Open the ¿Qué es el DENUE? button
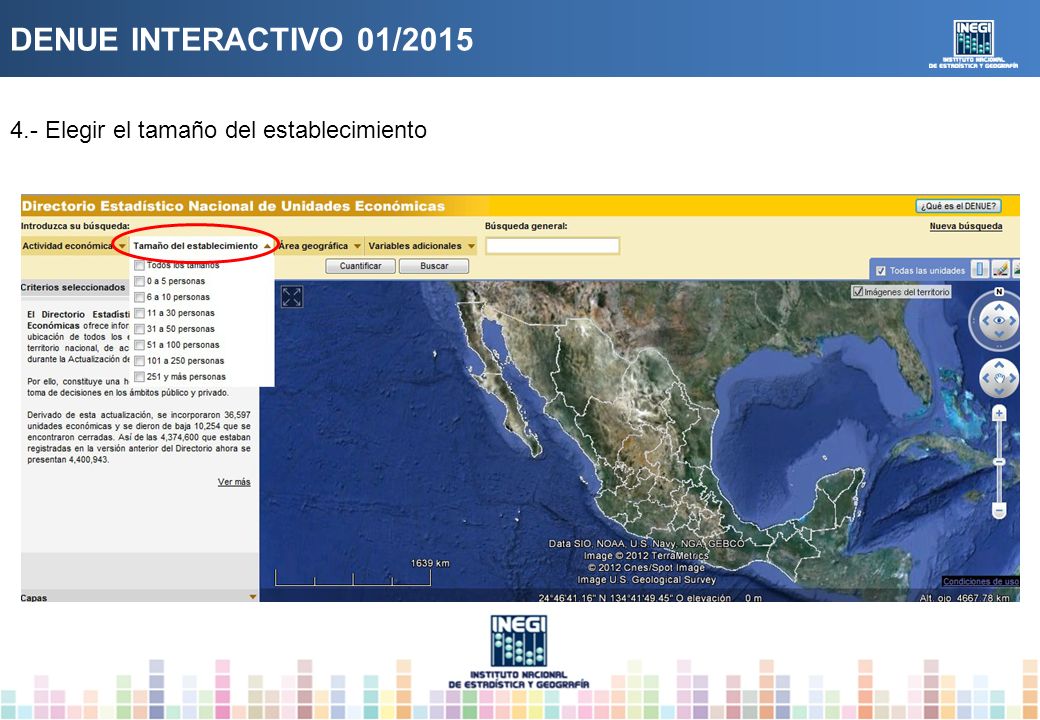 click(958, 206)
